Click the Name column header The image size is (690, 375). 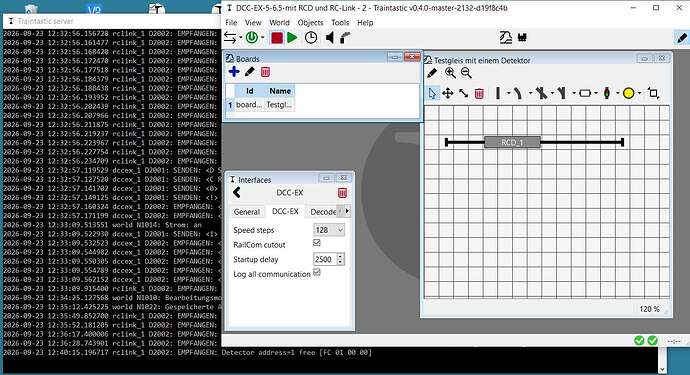coord(280,91)
